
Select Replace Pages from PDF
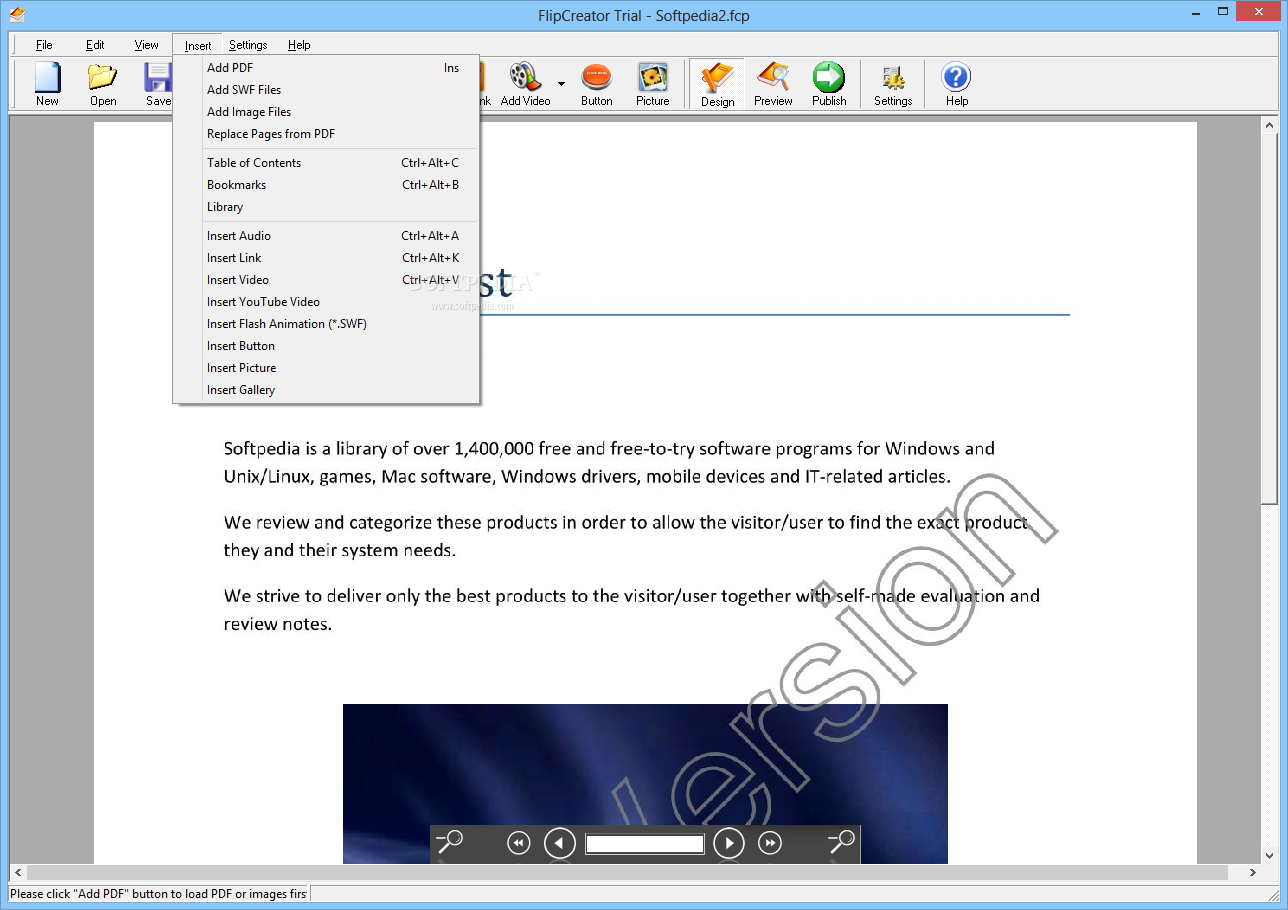tap(326, 134)
